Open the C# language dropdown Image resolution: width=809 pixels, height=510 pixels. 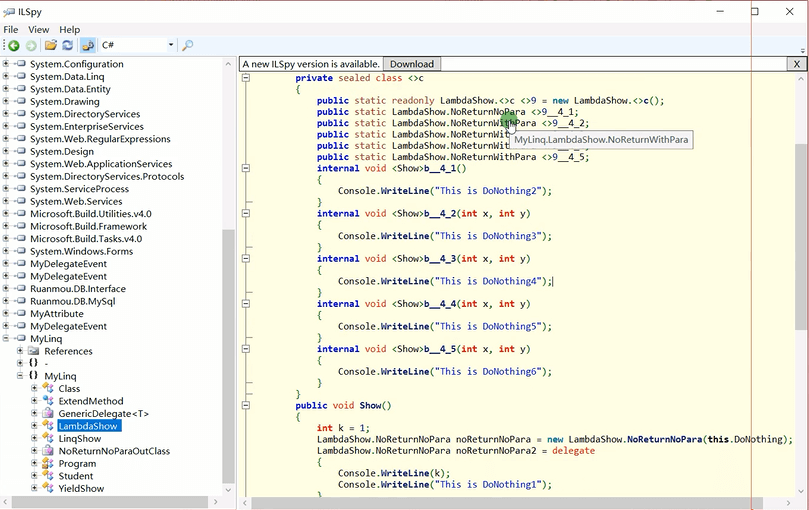[171, 46]
